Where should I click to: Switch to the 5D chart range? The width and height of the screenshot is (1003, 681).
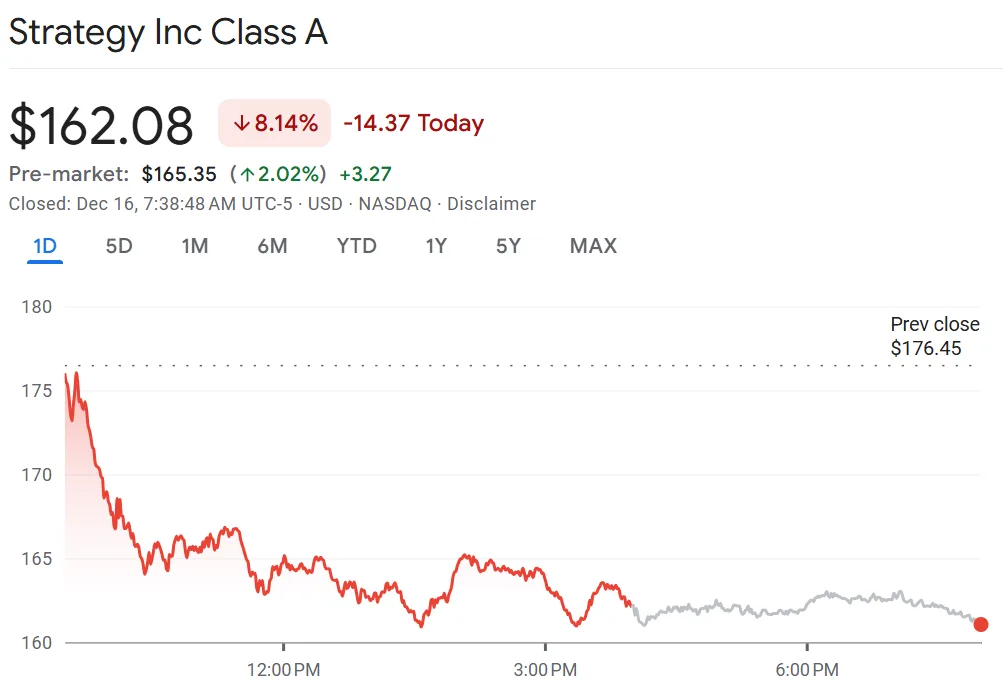click(x=119, y=246)
